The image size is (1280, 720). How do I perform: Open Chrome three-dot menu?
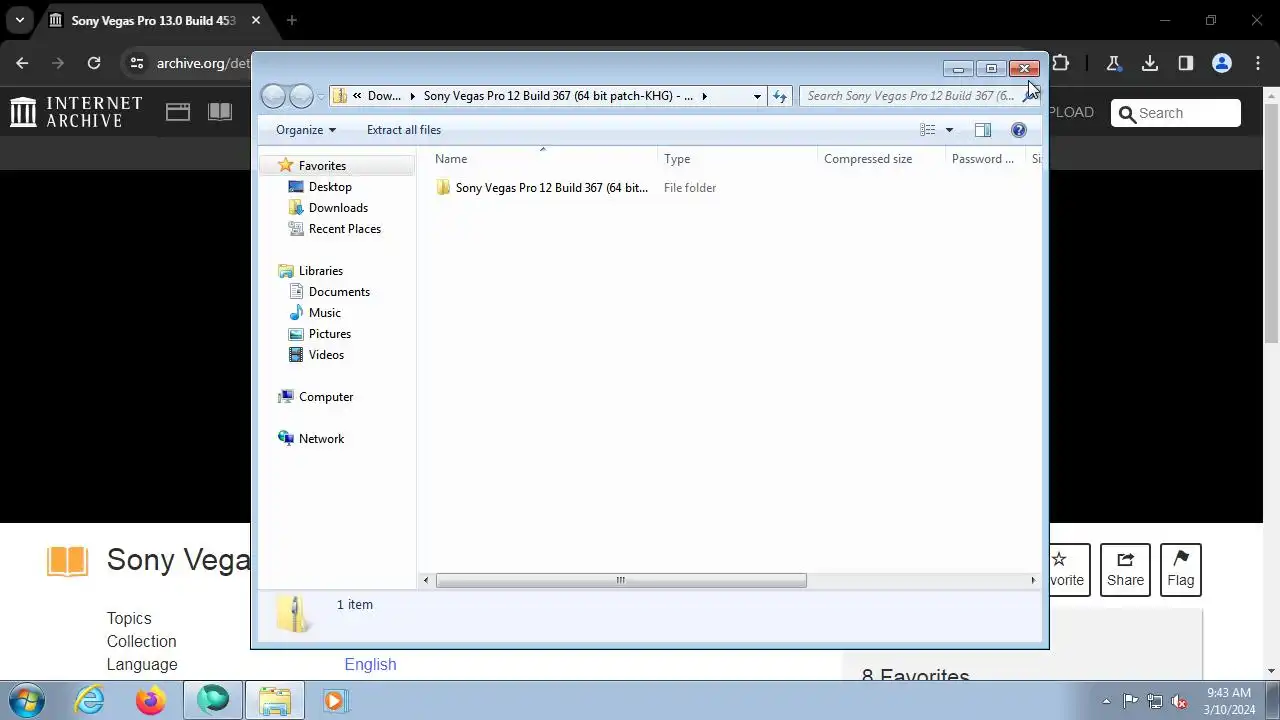click(1258, 63)
